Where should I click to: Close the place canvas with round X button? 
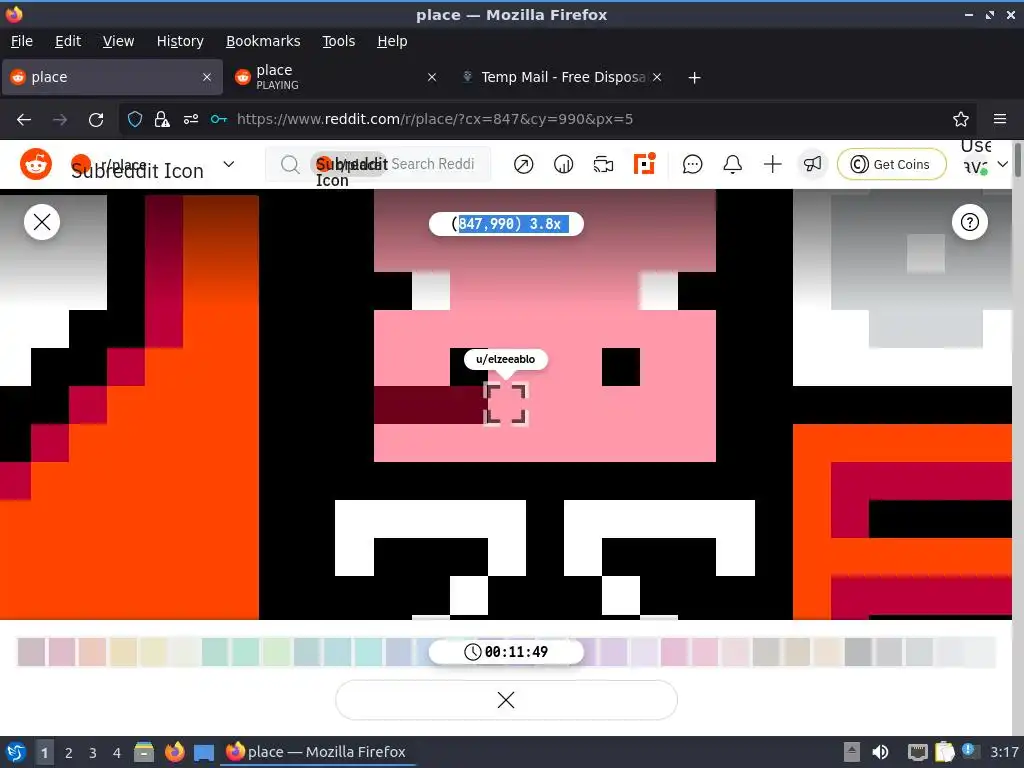pyautogui.click(x=42, y=223)
